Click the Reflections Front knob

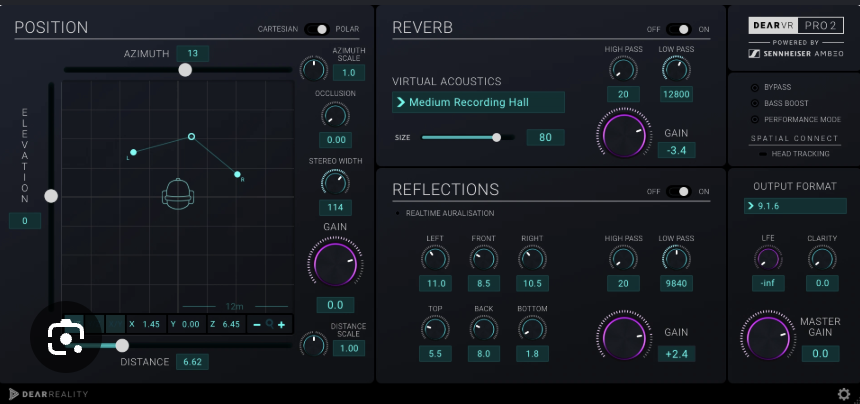pyautogui.click(x=484, y=259)
